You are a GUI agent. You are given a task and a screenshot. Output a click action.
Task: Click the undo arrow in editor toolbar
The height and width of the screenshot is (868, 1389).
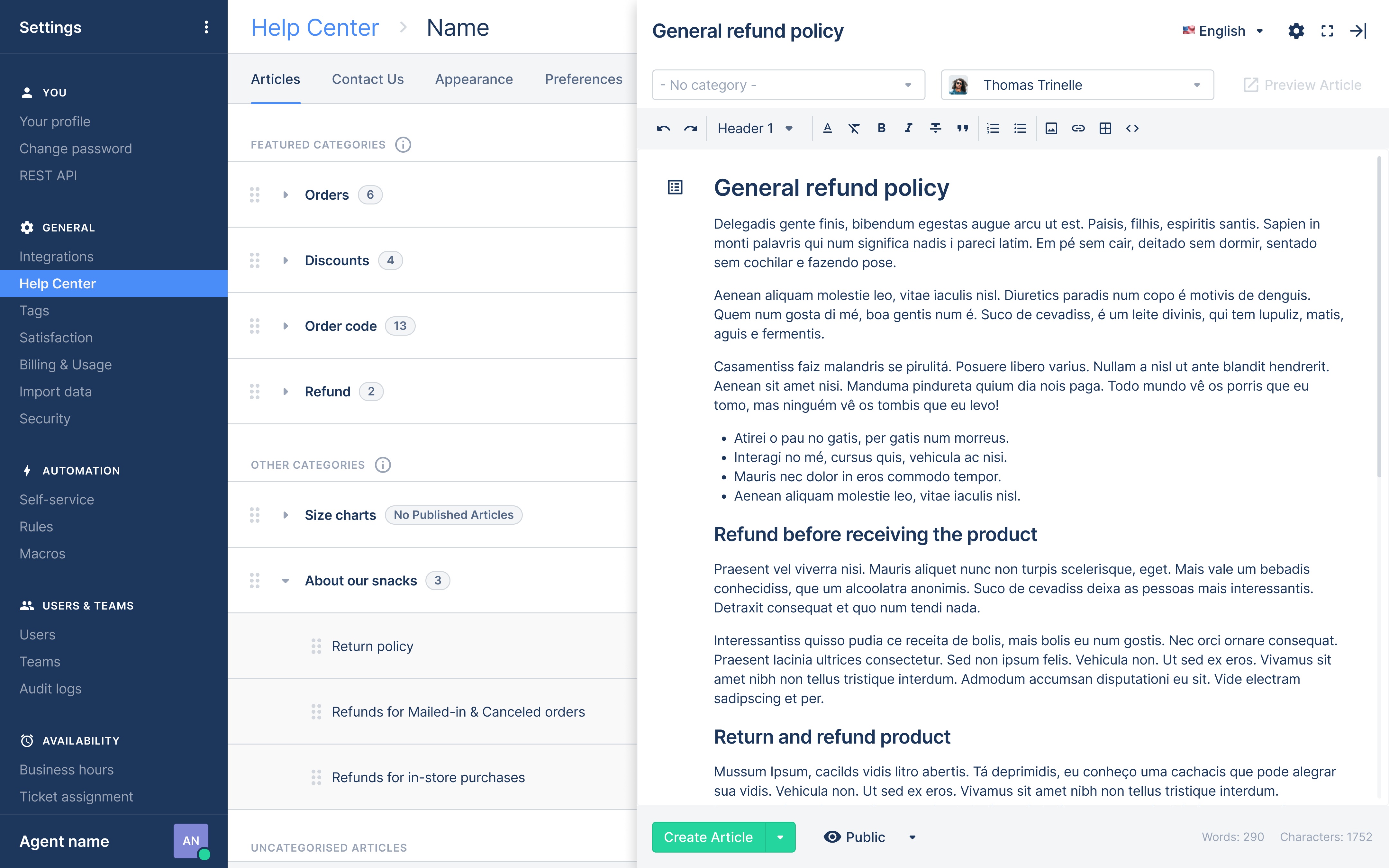664,129
